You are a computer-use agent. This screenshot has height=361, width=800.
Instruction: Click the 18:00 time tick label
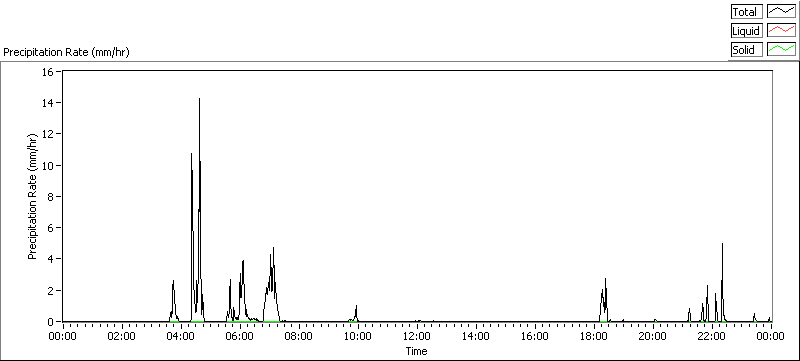[594, 336]
